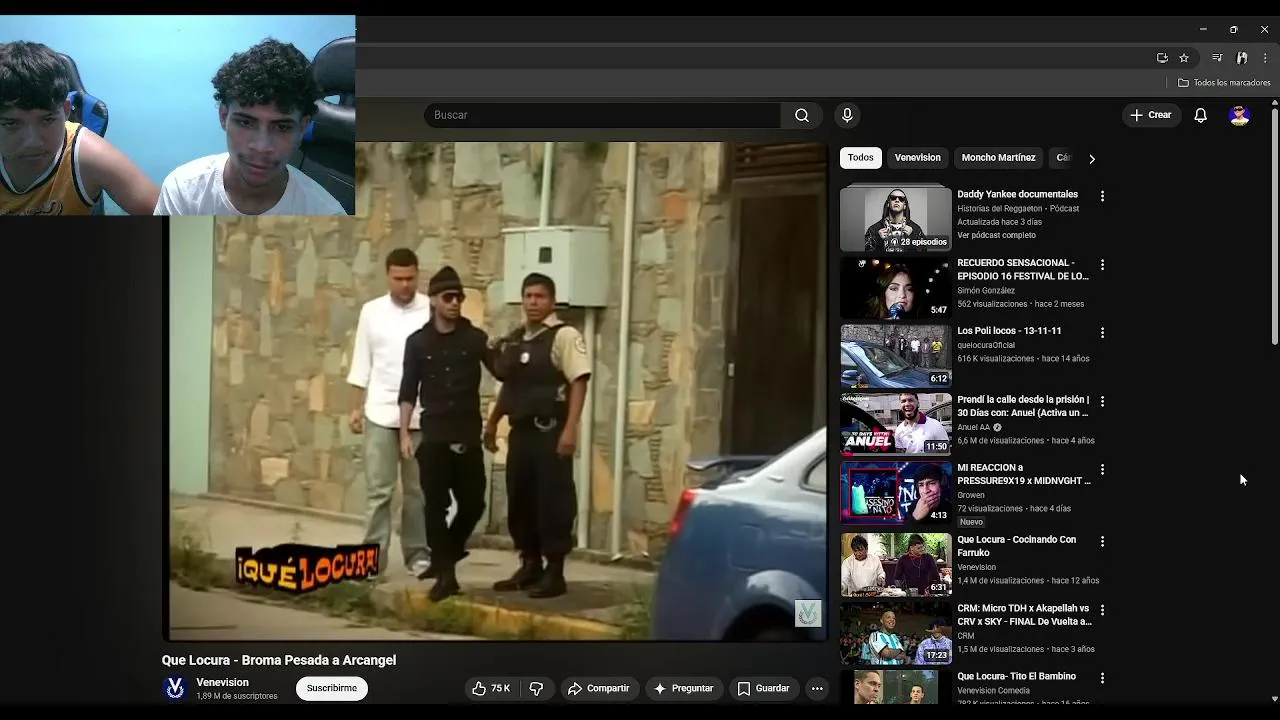Screen dimensions: 1280x720
Task: Click the main video player to pause
Action: pyautogui.click(x=495, y=390)
